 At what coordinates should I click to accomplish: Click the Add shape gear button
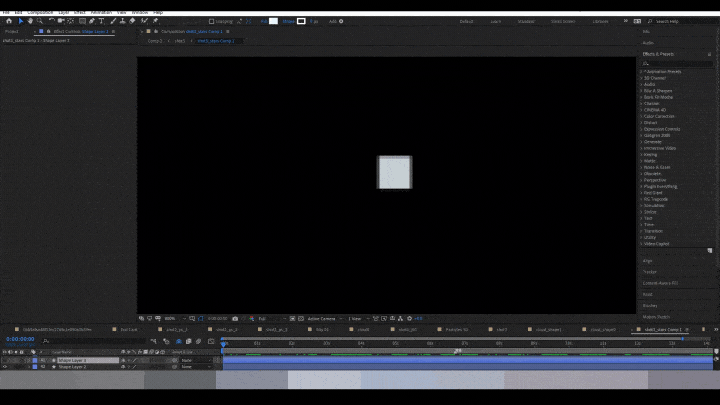[x=341, y=21]
